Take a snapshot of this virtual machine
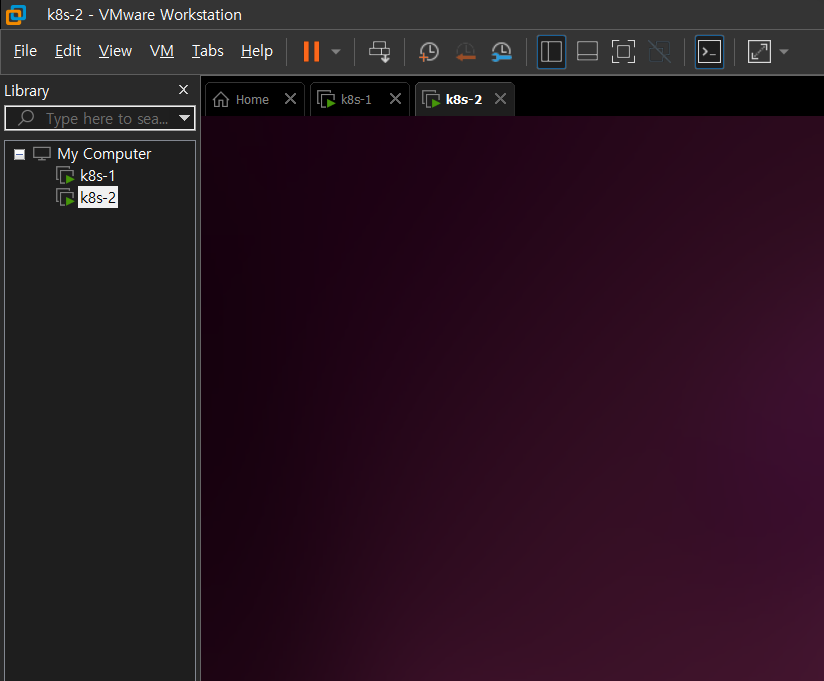The image size is (824, 681). click(x=428, y=51)
